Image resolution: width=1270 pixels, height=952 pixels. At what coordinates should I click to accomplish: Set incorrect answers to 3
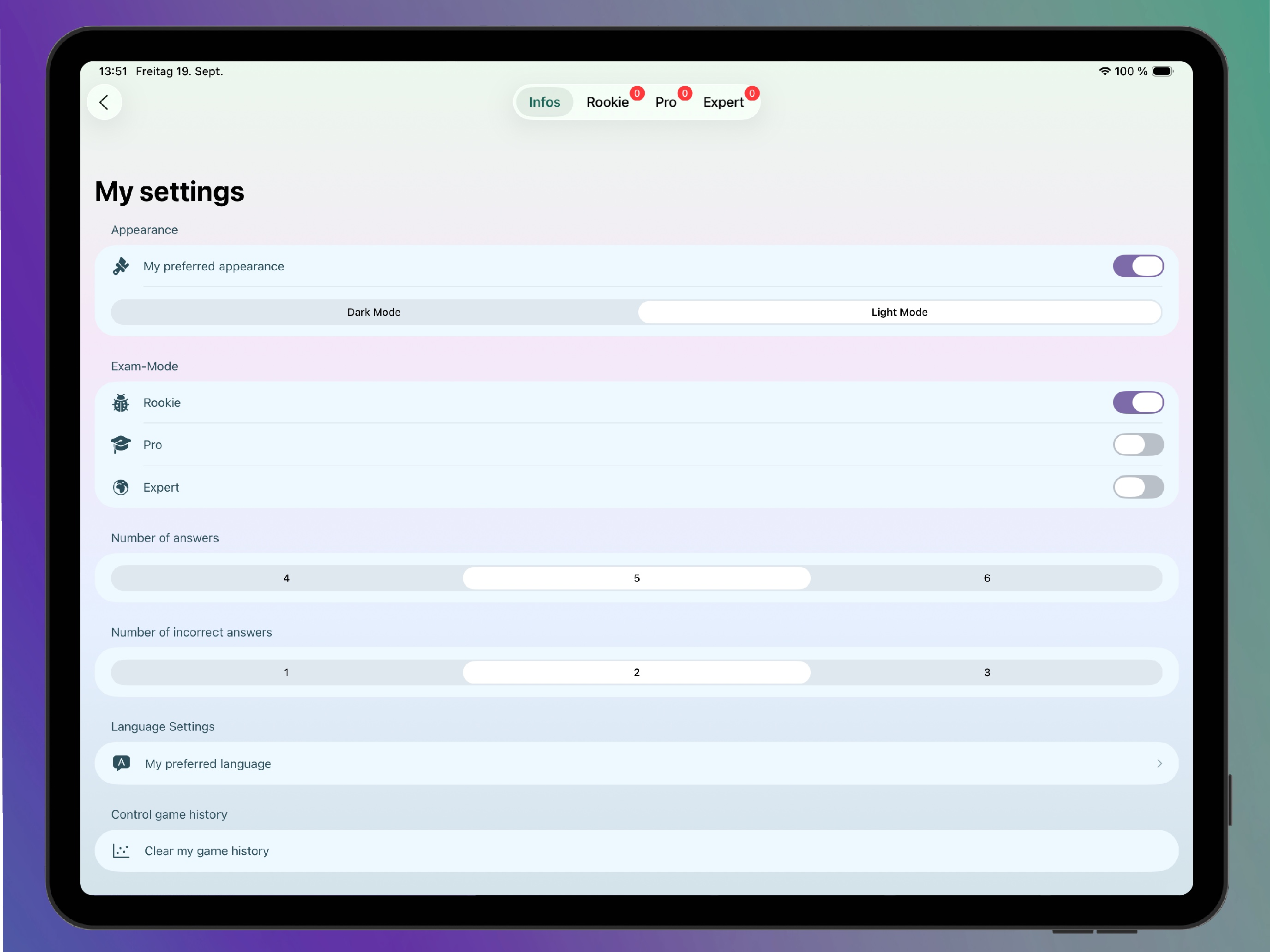point(987,672)
